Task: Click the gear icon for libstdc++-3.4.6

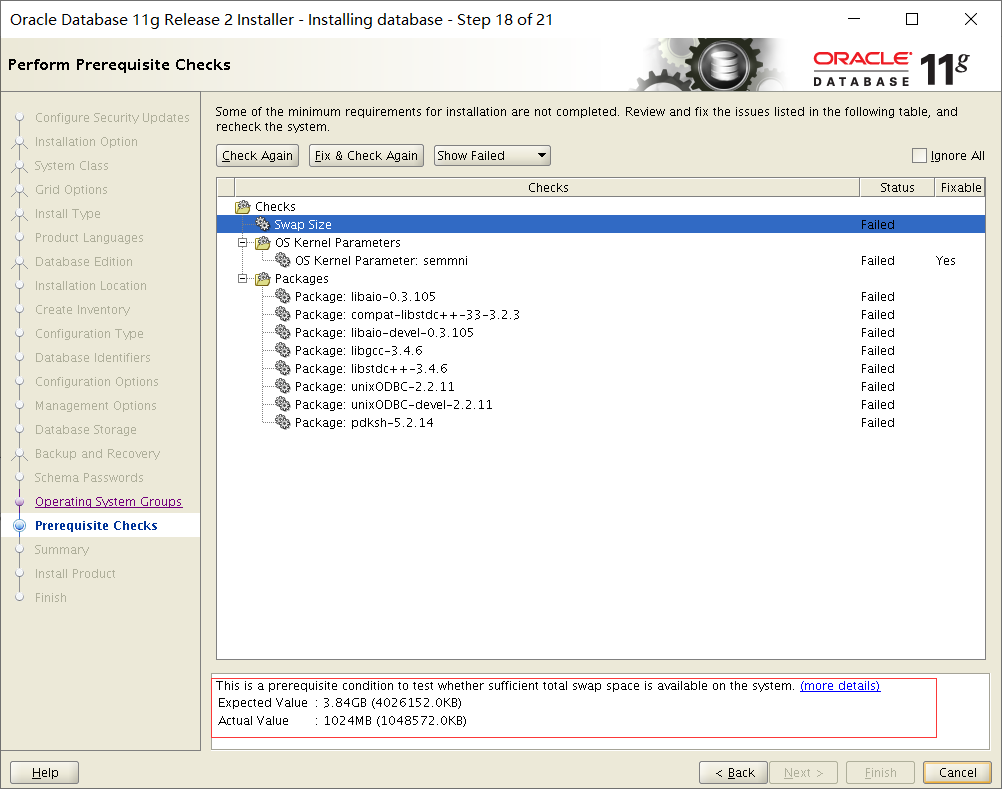Action: point(282,368)
